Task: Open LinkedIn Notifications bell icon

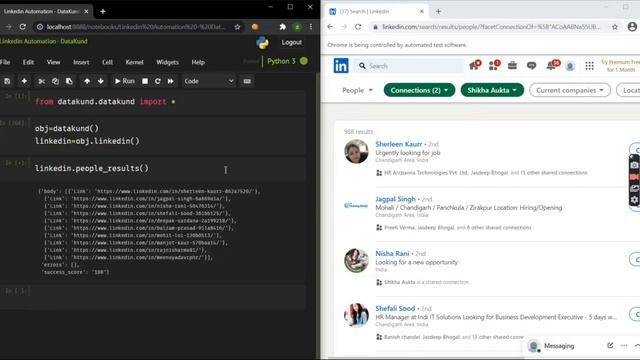Action: point(552,65)
